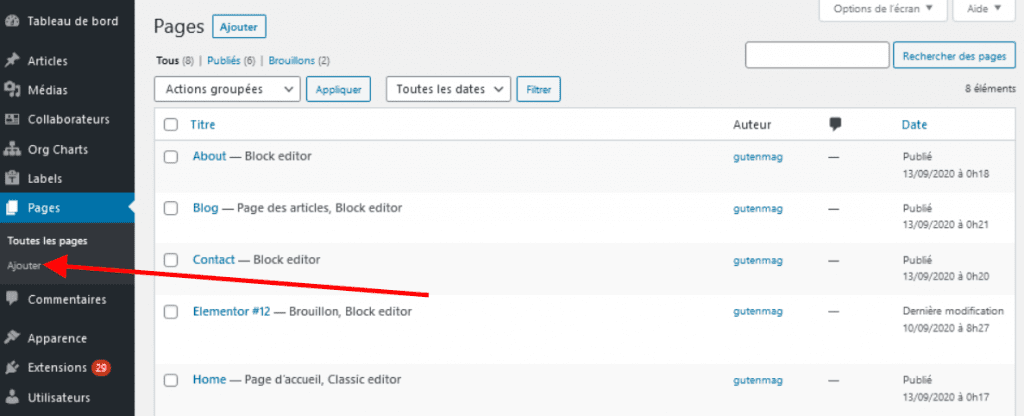Click the comments column header bubble icon
The height and width of the screenshot is (416, 1024).
[x=835, y=125]
